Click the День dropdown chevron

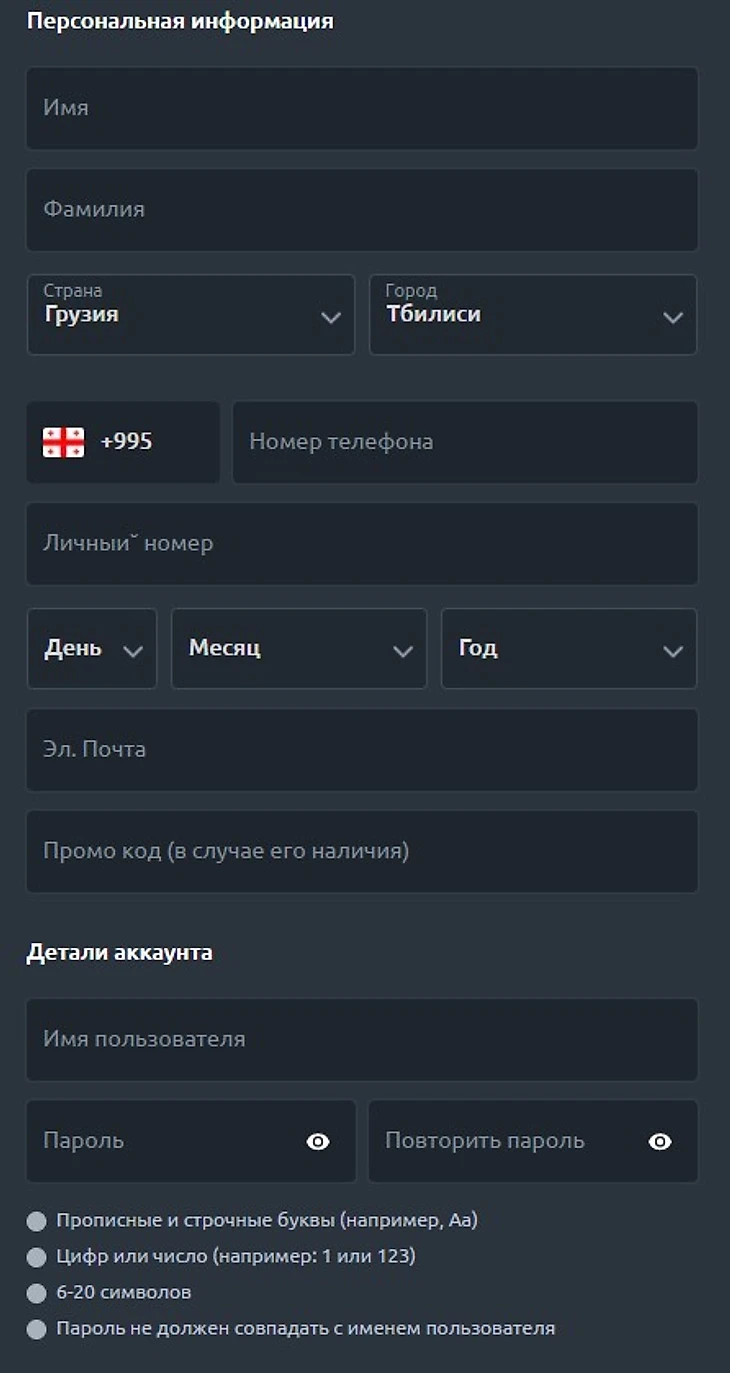tap(132, 651)
